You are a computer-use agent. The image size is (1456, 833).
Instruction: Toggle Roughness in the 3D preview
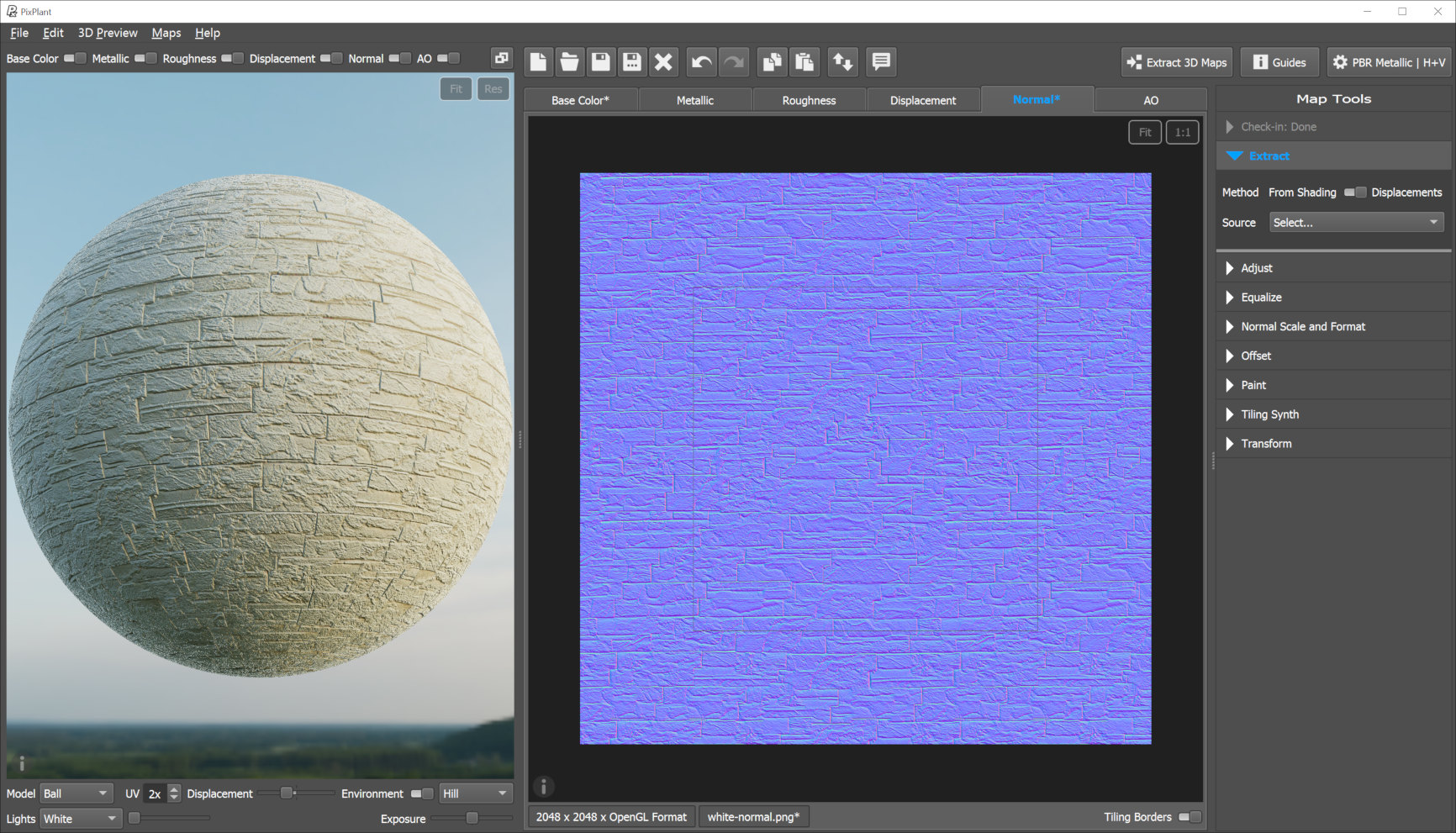tap(232, 58)
